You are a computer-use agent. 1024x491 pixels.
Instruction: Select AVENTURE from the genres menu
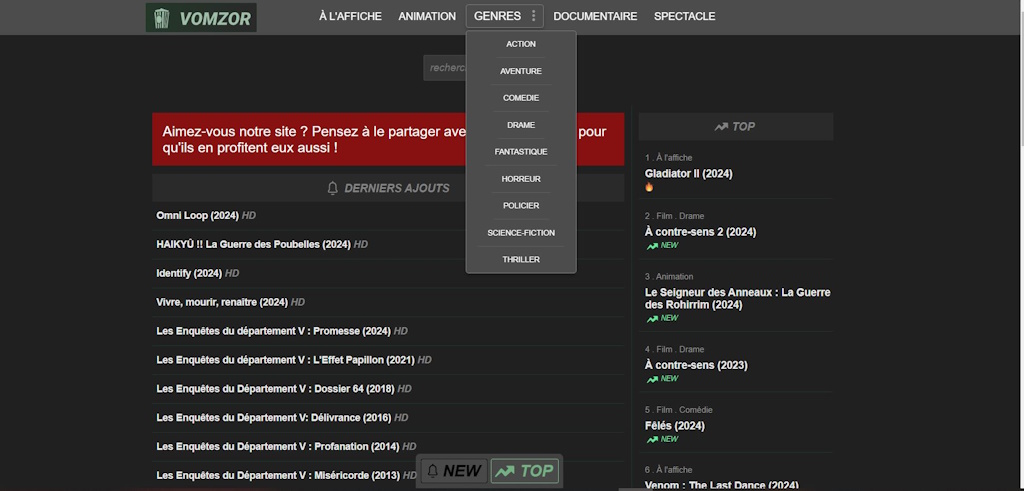[x=521, y=71]
